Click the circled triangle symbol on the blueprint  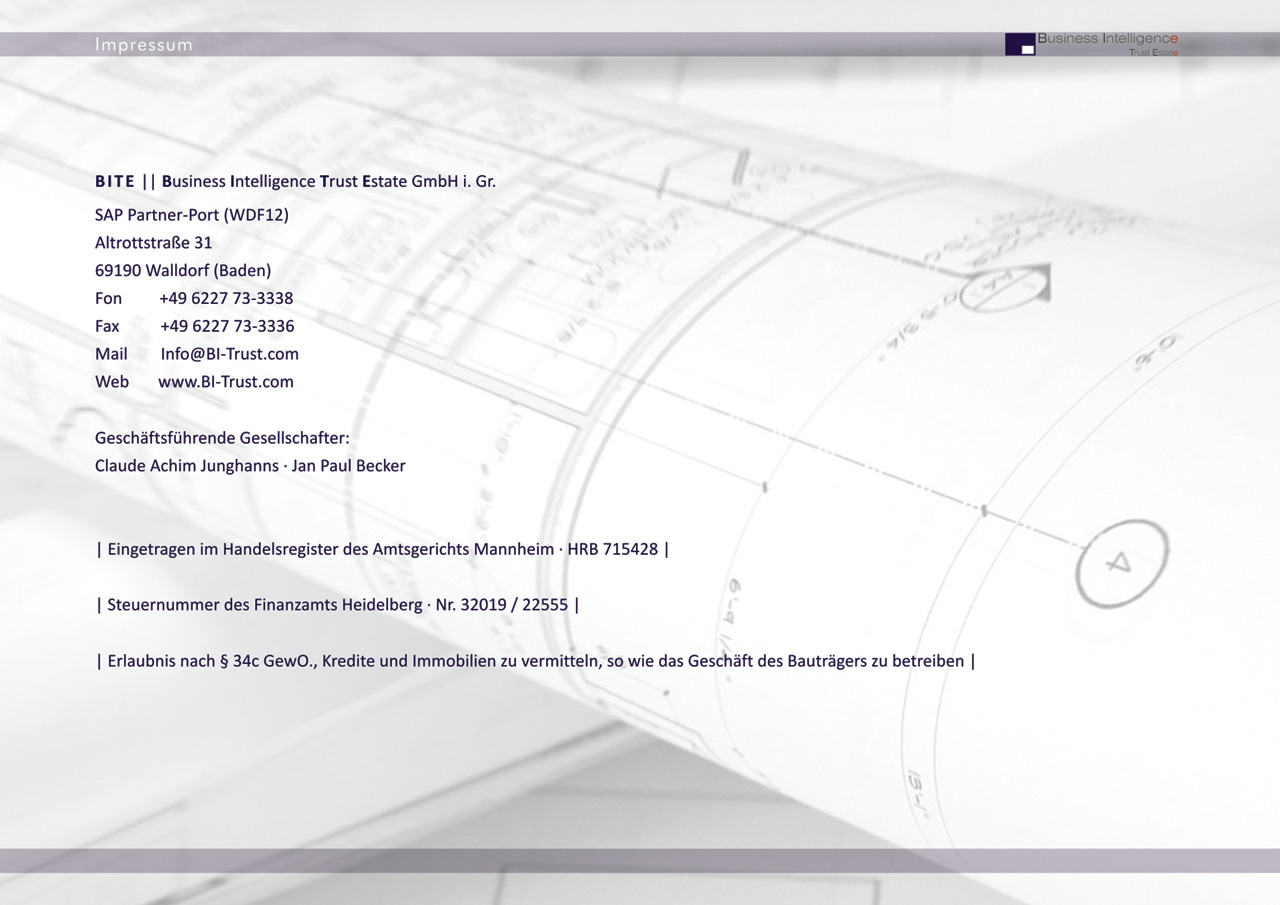(x=1121, y=563)
